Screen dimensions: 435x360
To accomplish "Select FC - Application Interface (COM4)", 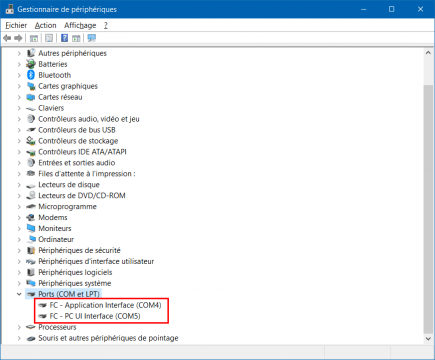I will point(105,305).
